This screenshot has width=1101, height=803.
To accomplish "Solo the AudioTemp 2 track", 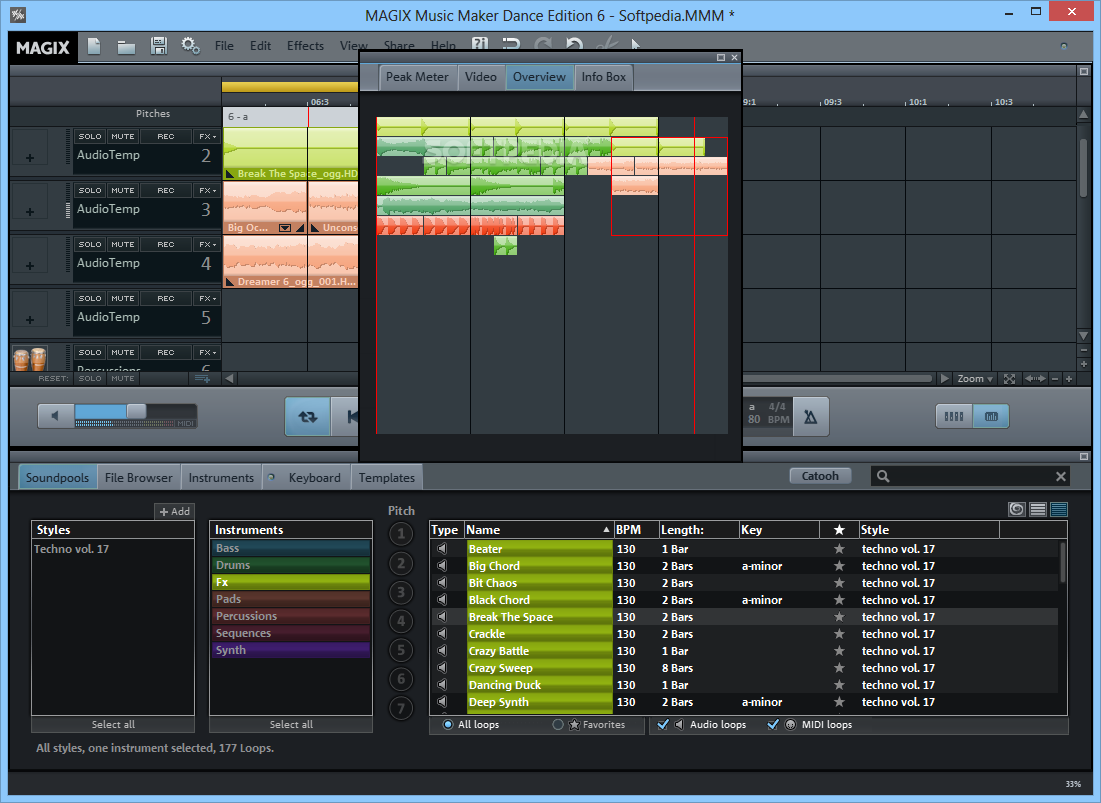I will click(90, 136).
